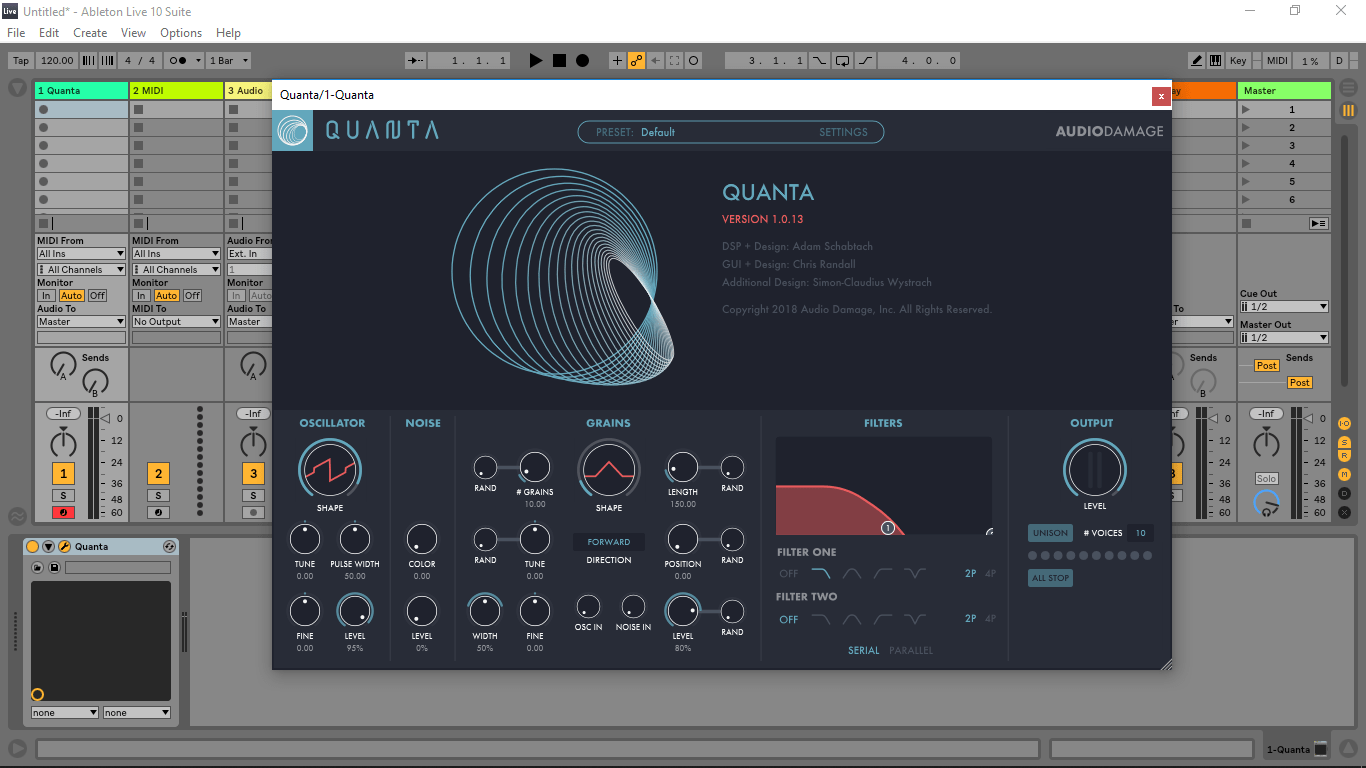Click the UNISON button

coord(1050,533)
